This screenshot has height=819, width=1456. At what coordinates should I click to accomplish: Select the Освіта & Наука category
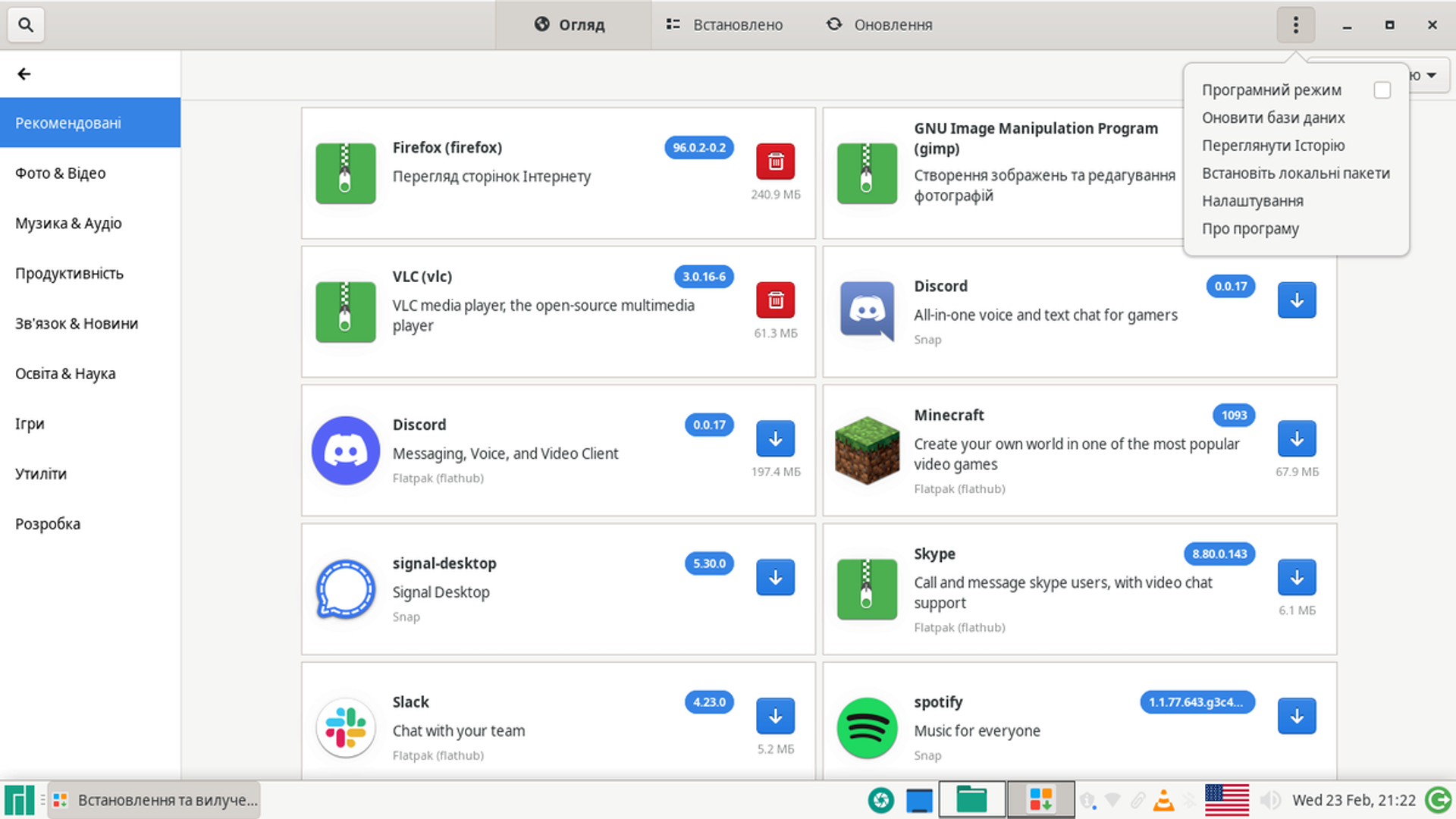pos(90,373)
